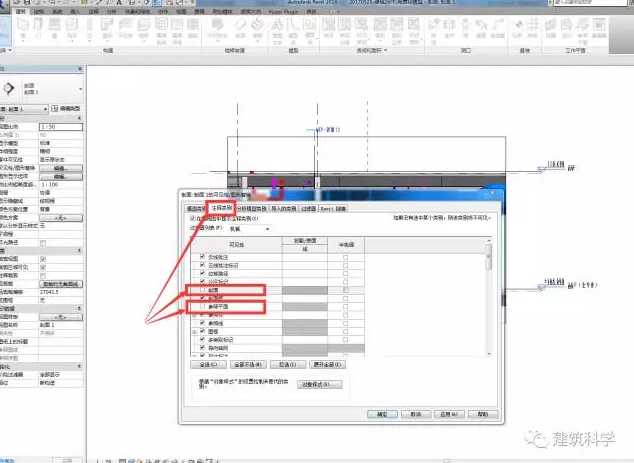Collapse the 阶段化 section in Properties

[79, 366]
